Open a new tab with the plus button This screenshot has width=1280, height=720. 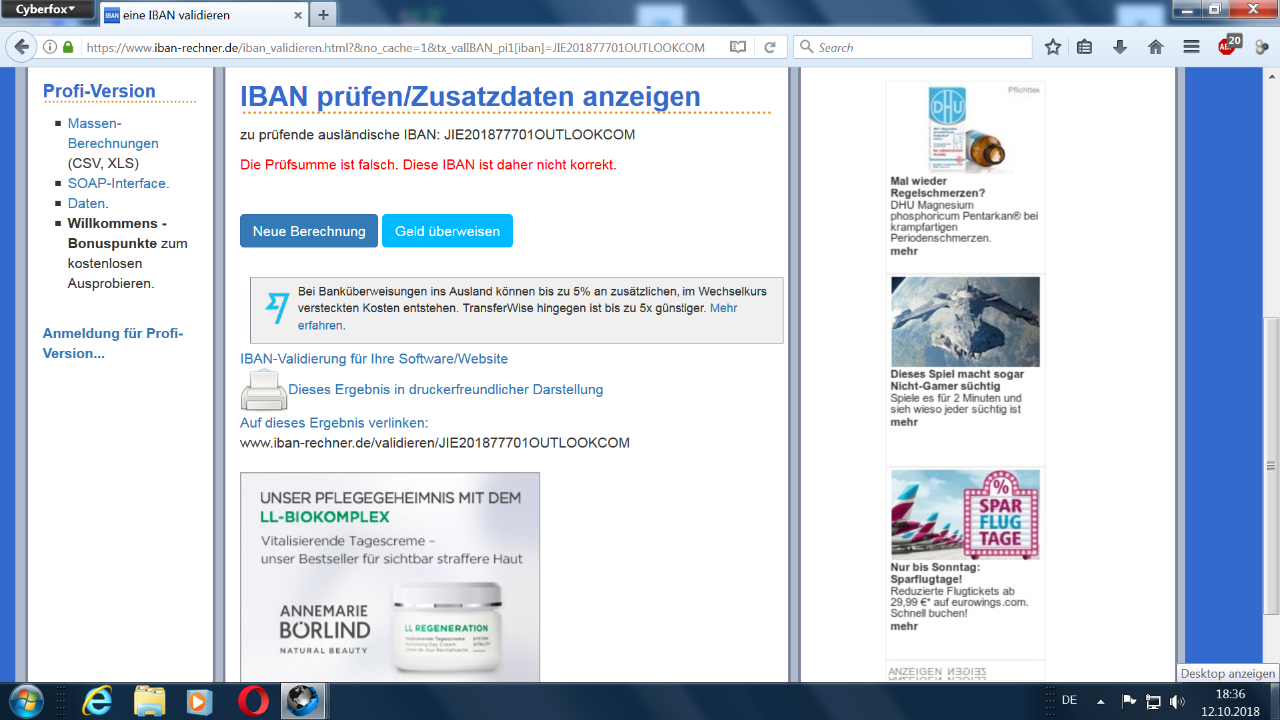pos(323,15)
